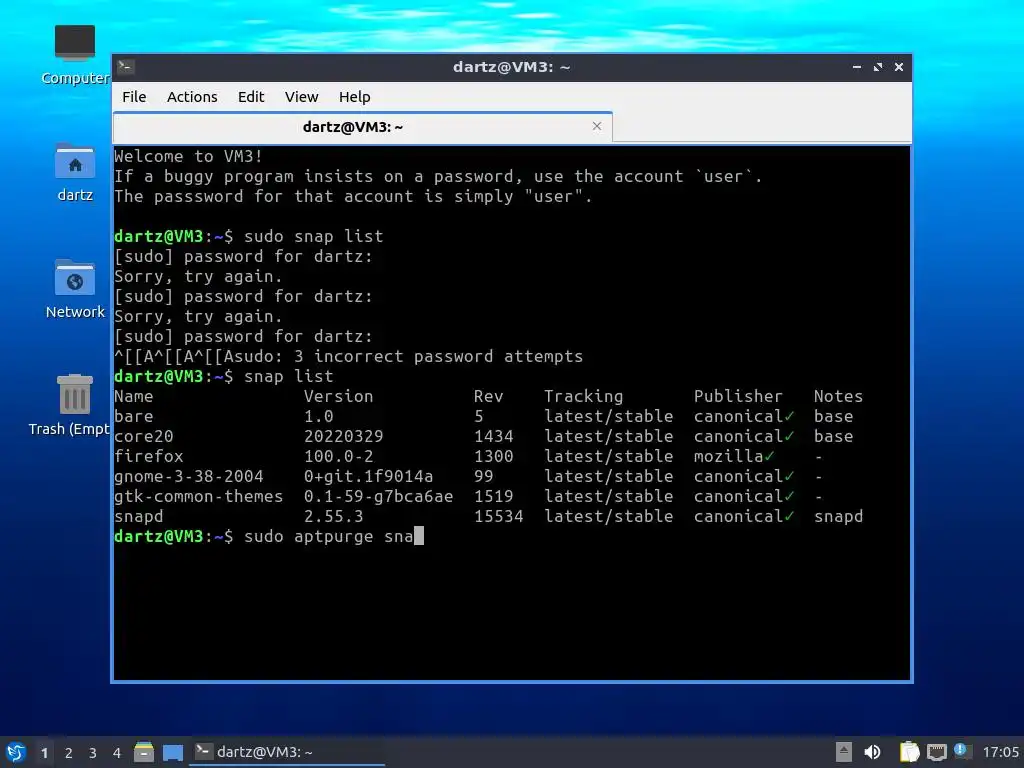The height and width of the screenshot is (768, 1024).
Task: Click the first 'Sorry, try again.' line
Action: 198,276
